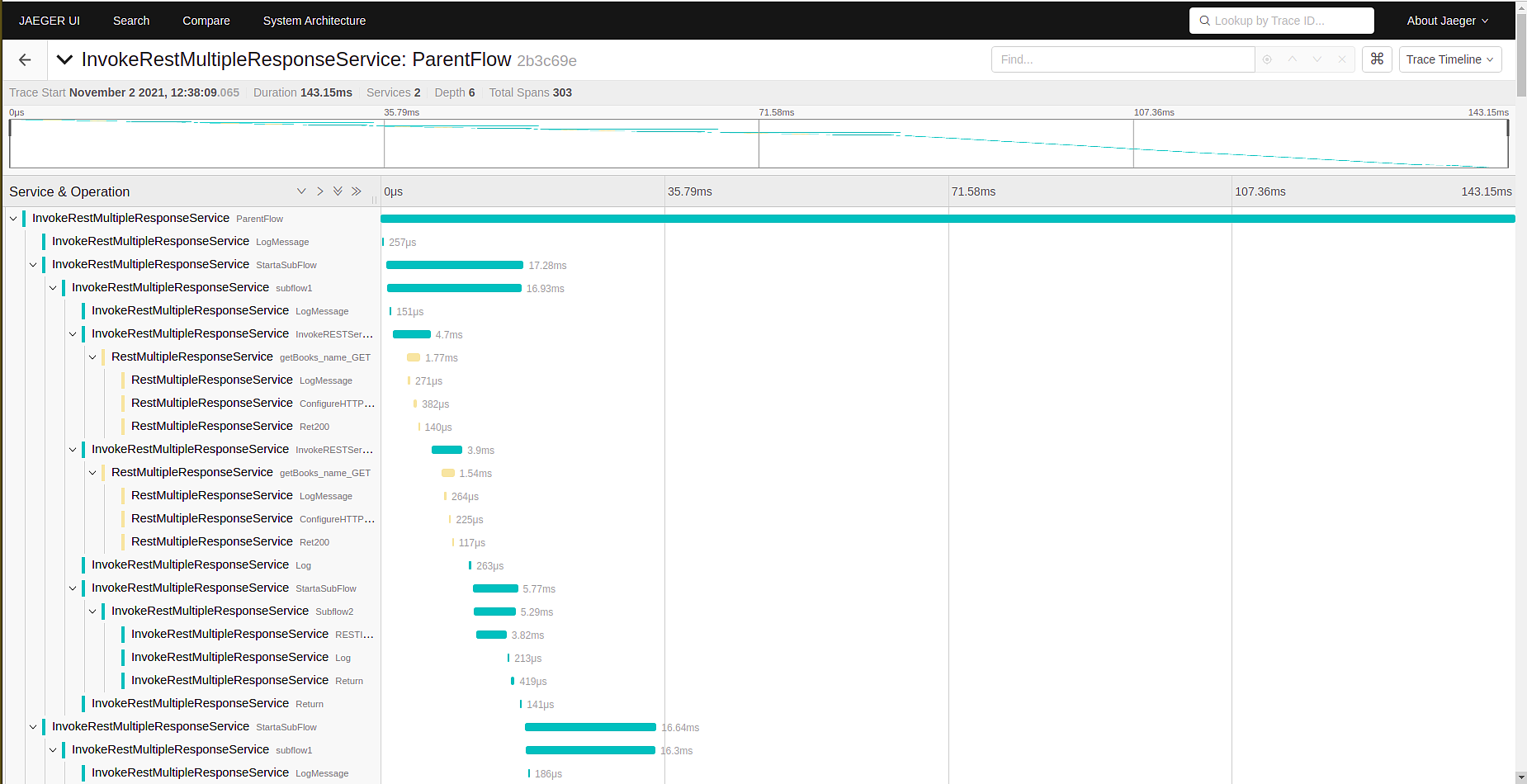Expand one level with the single down chevron

301,191
